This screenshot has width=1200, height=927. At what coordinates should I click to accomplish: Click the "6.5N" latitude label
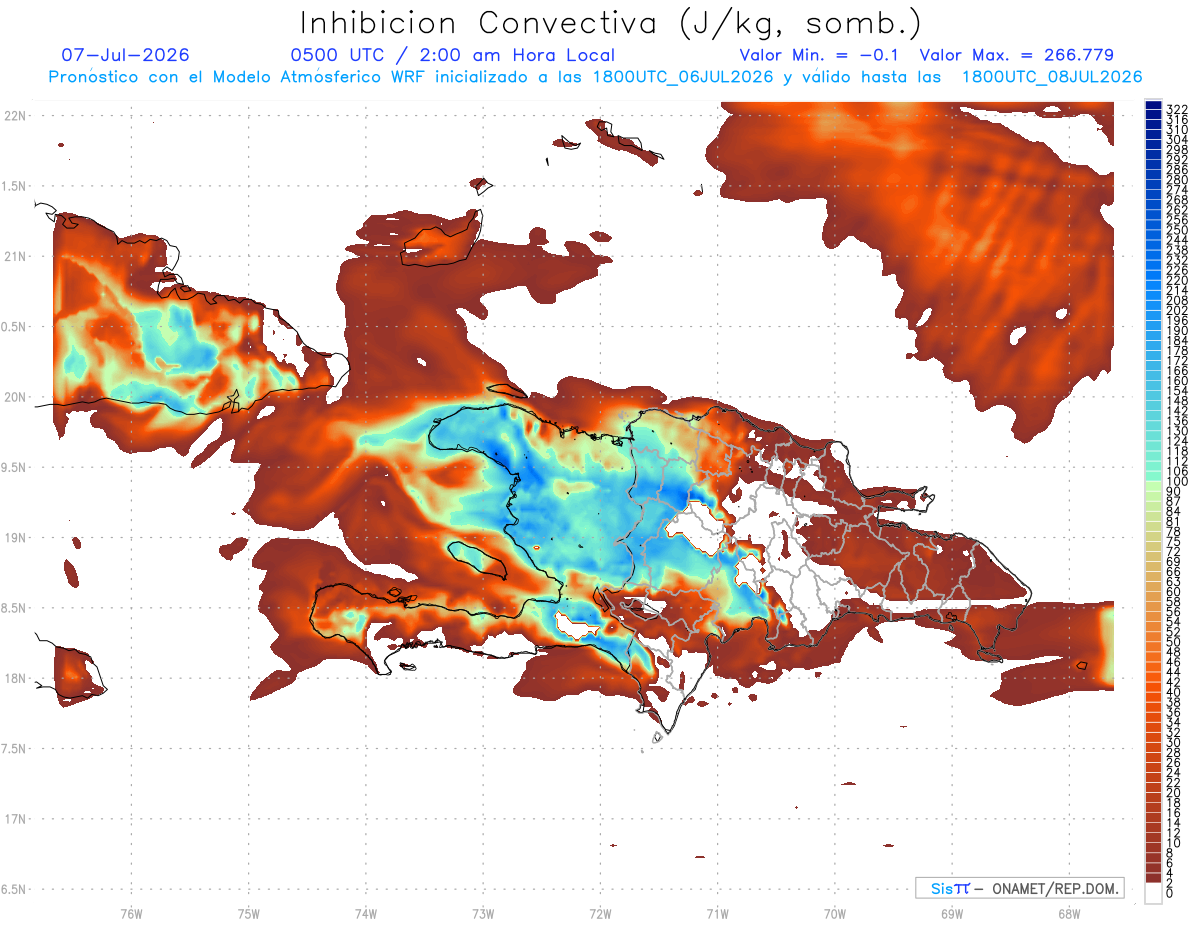(x=15, y=889)
